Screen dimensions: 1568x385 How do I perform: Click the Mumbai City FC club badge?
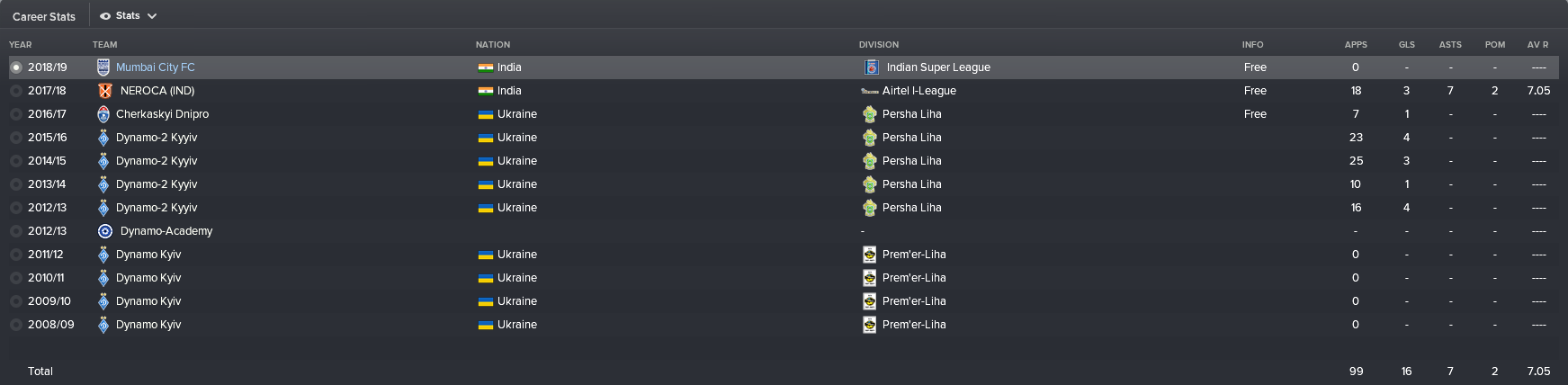(103, 67)
